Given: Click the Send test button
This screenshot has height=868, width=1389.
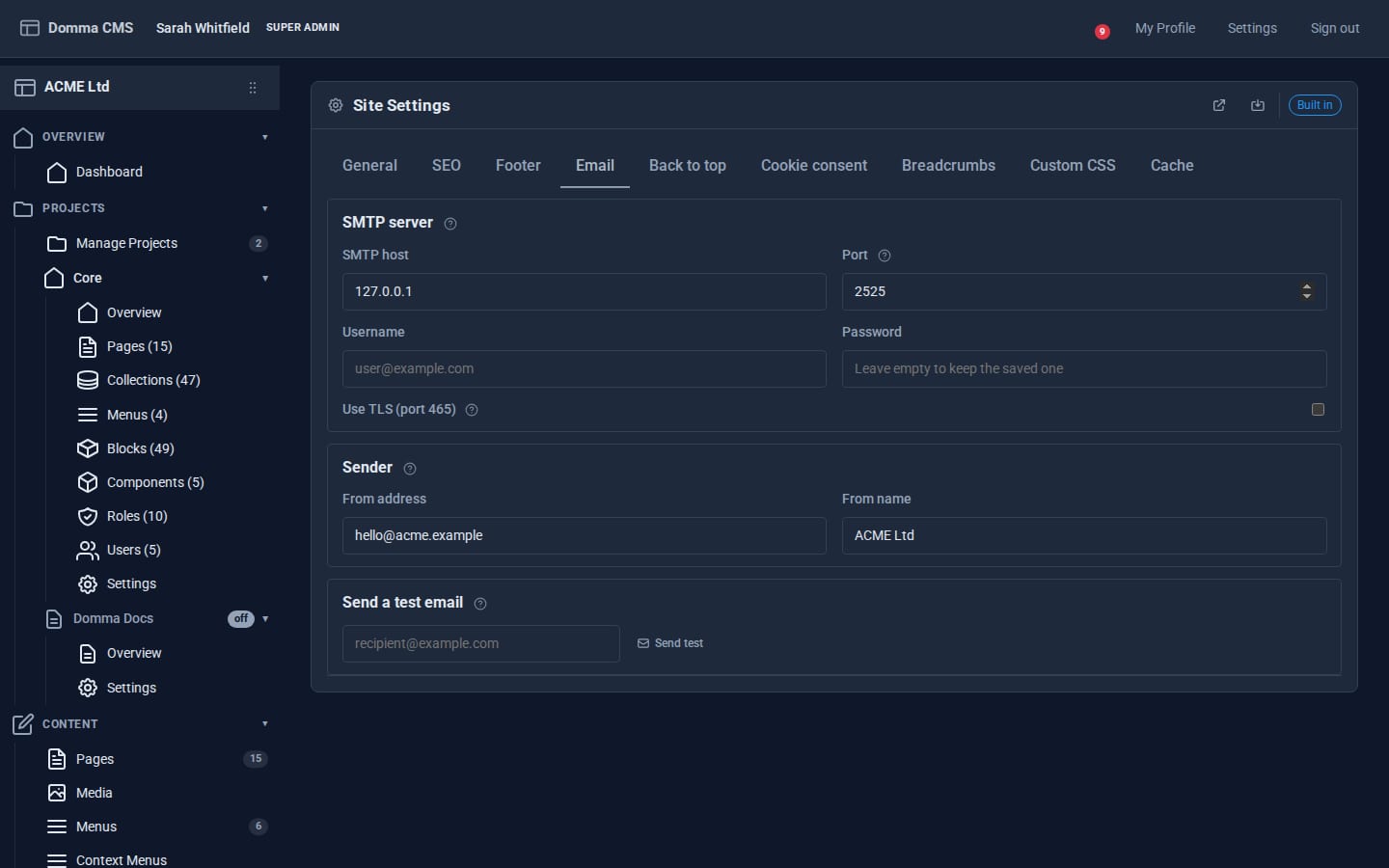Looking at the screenshot, I should (x=670, y=643).
